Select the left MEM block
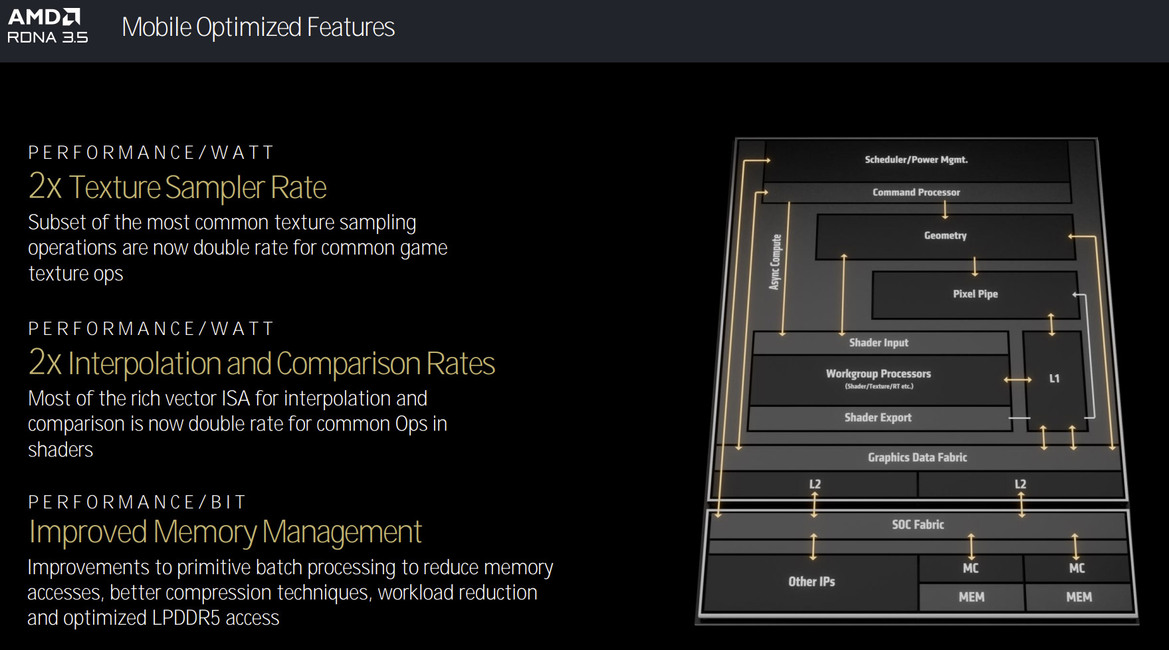Screen dimensions: 1169x650 (971, 597)
